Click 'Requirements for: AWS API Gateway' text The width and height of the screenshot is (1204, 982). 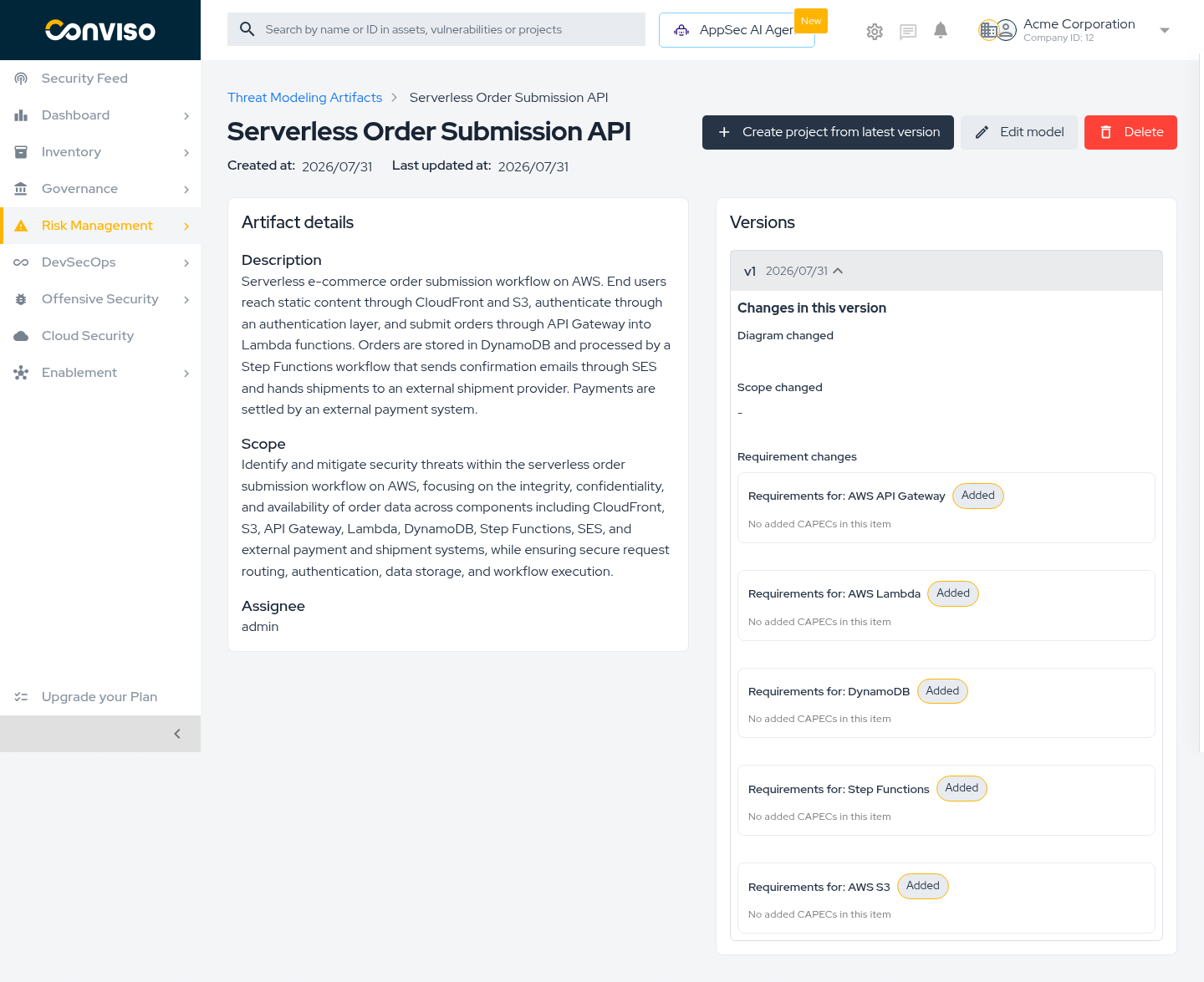[846, 496]
